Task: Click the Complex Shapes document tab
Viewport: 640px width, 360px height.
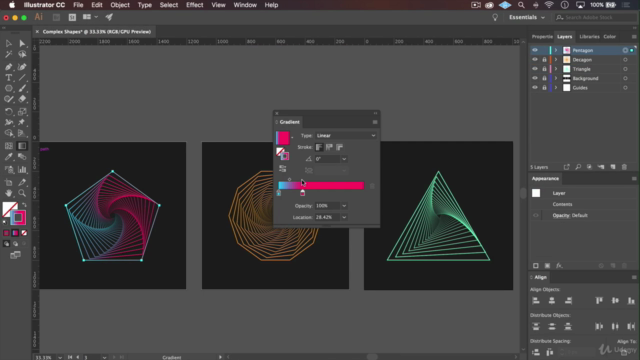Action: pos(97,31)
